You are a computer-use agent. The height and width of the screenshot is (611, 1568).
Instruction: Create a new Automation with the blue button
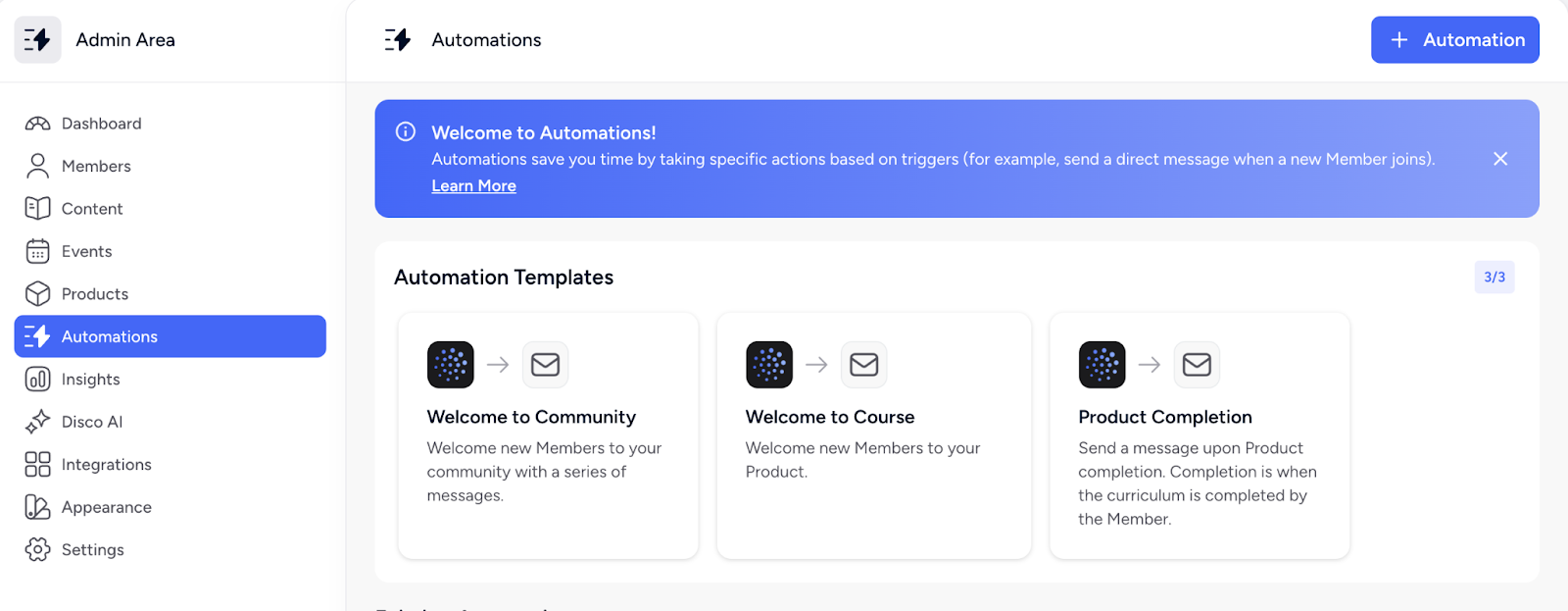point(1454,40)
